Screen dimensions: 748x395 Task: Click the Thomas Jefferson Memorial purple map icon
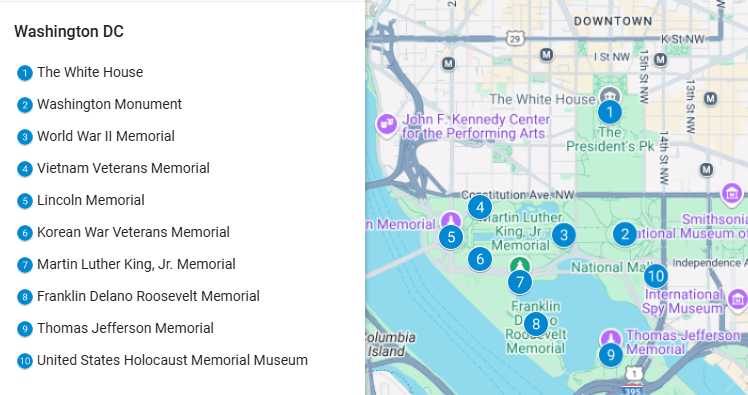611,338
